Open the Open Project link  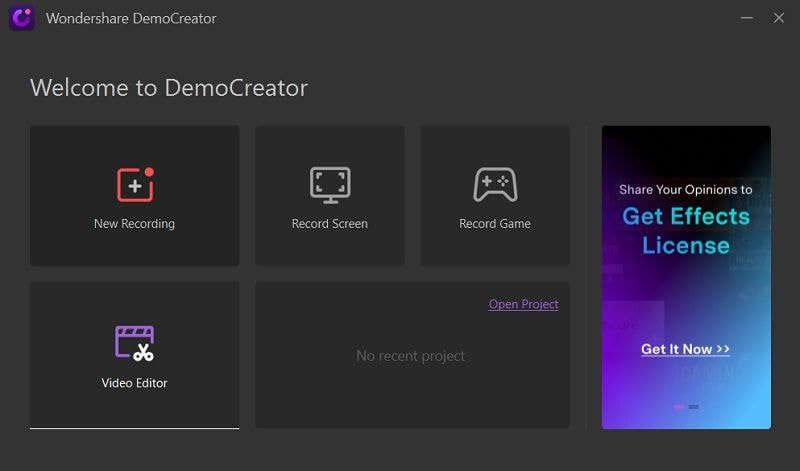(x=523, y=304)
